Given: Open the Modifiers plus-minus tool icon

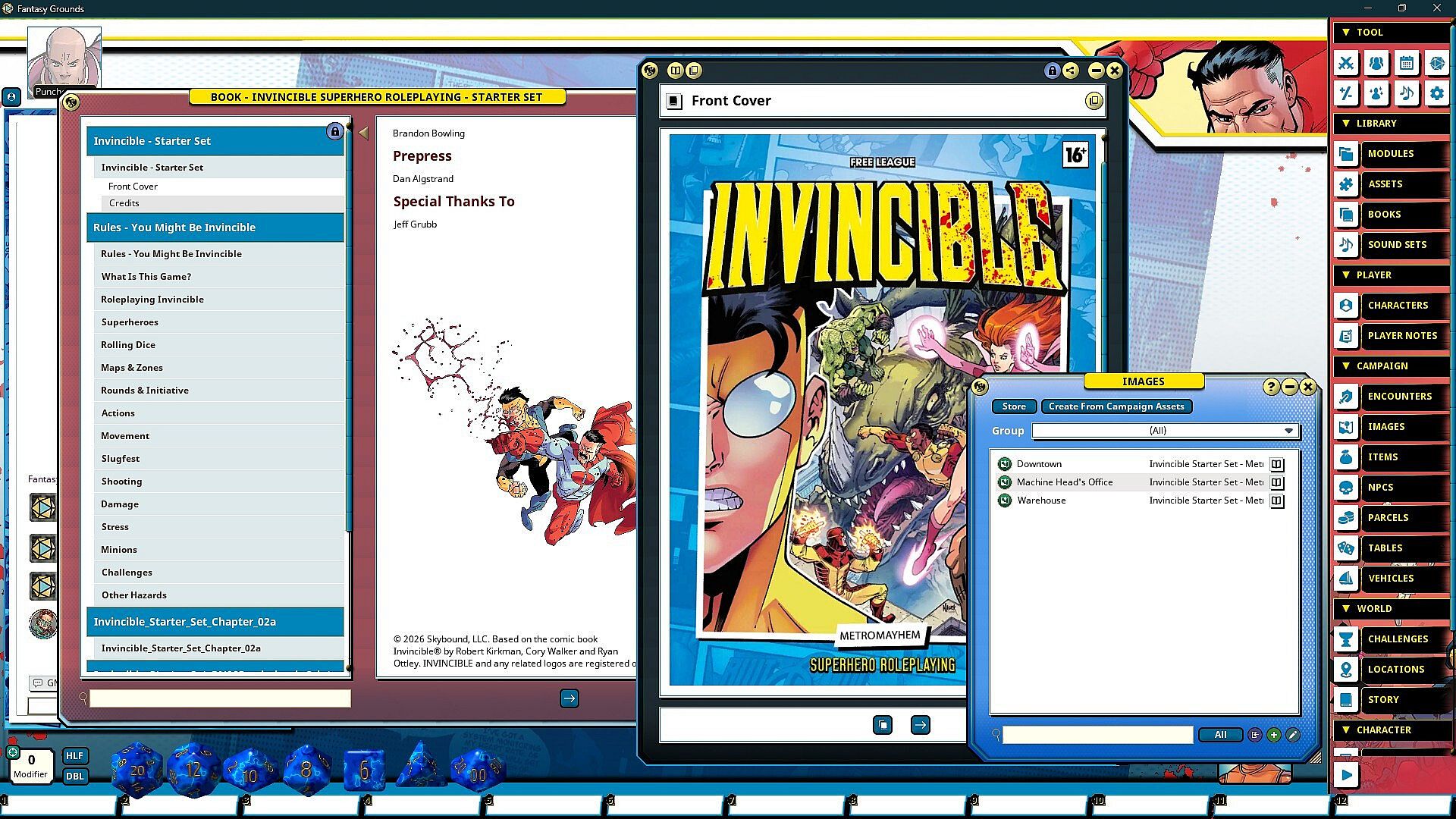Looking at the screenshot, I should [1346, 93].
